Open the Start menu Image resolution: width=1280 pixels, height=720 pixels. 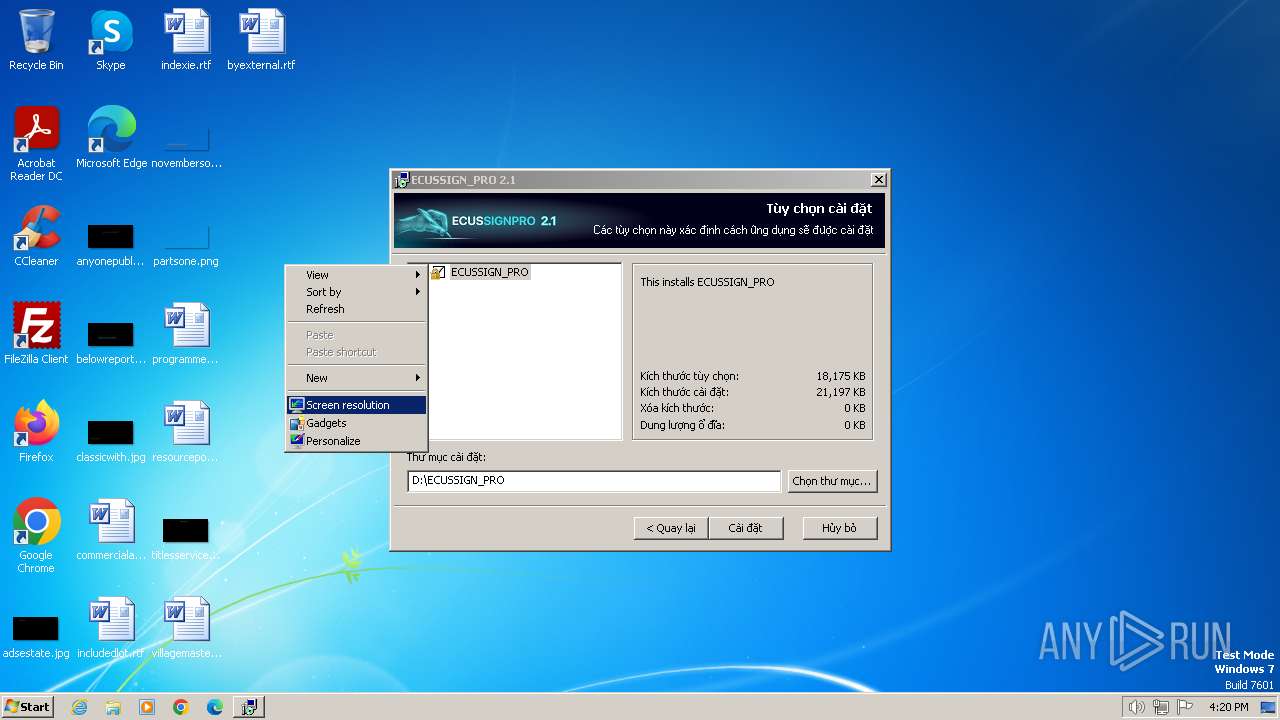pyautogui.click(x=27, y=707)
